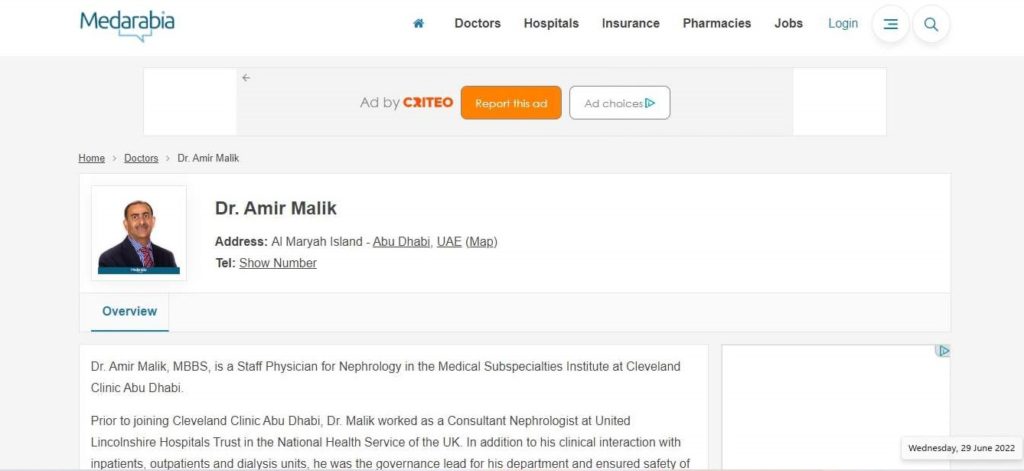
Task: Click the back arrow in the ad banner
Action: pyautogui.click(x=246, y=78)
